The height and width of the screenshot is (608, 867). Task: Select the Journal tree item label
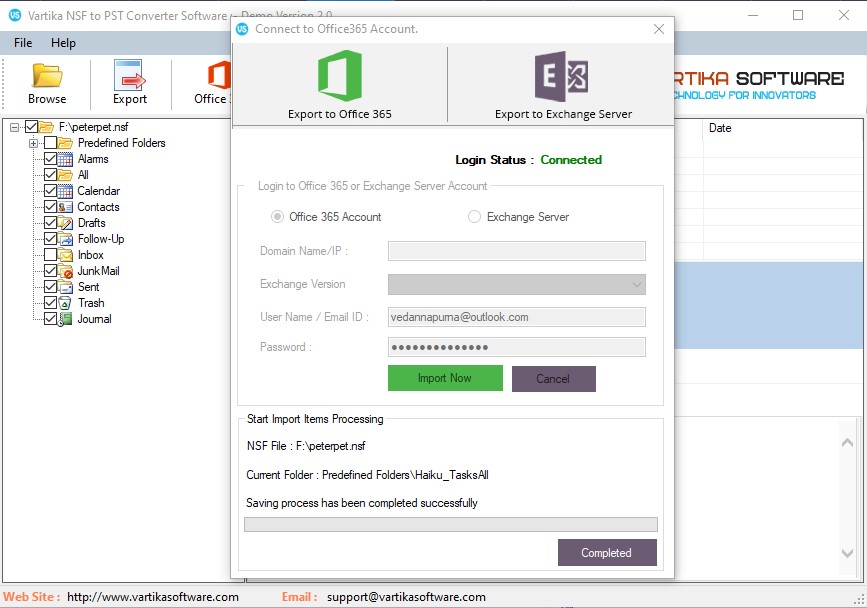click(x=95, y=319)
